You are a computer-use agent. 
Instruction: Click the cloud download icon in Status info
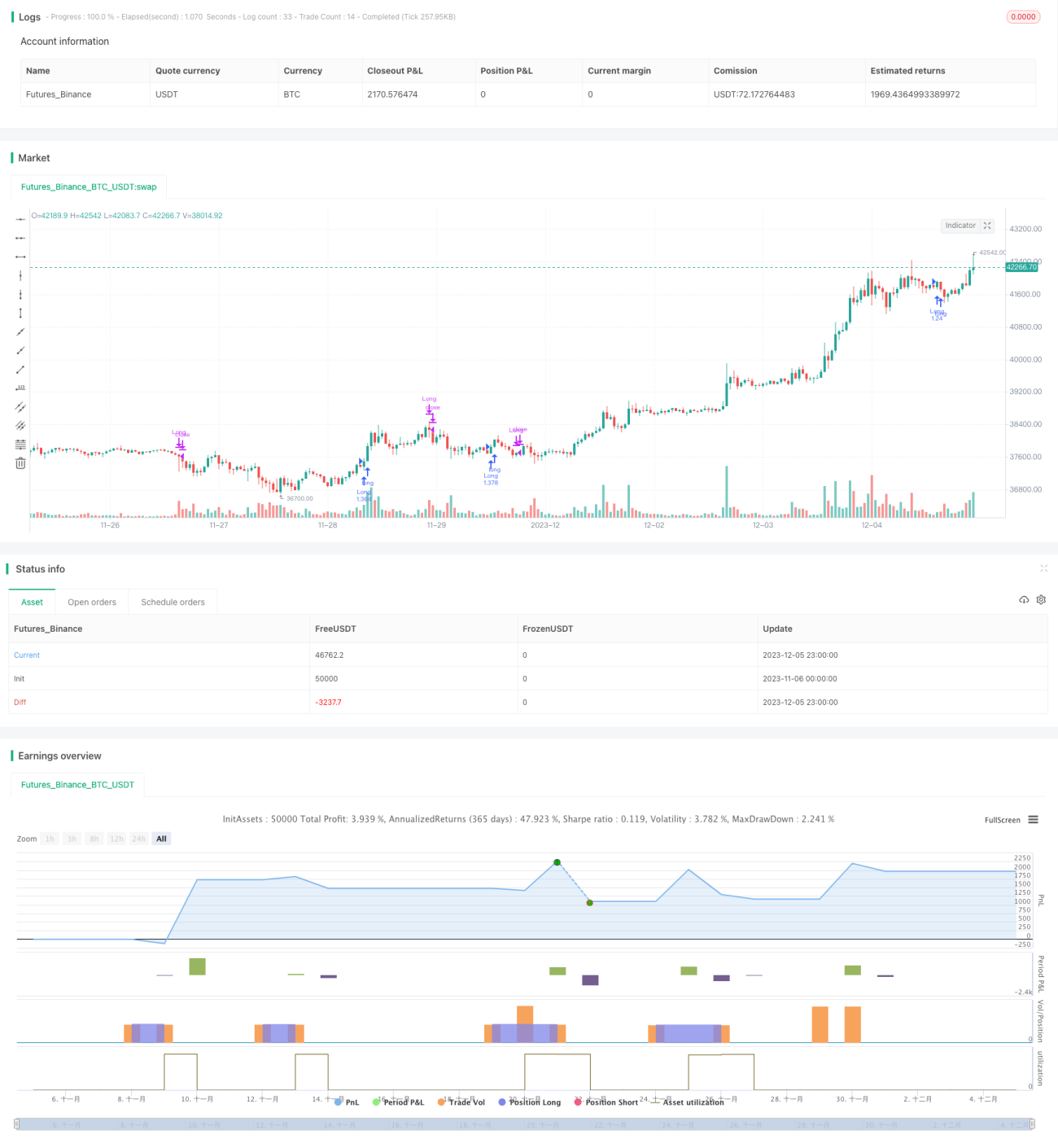(1024, 600)
